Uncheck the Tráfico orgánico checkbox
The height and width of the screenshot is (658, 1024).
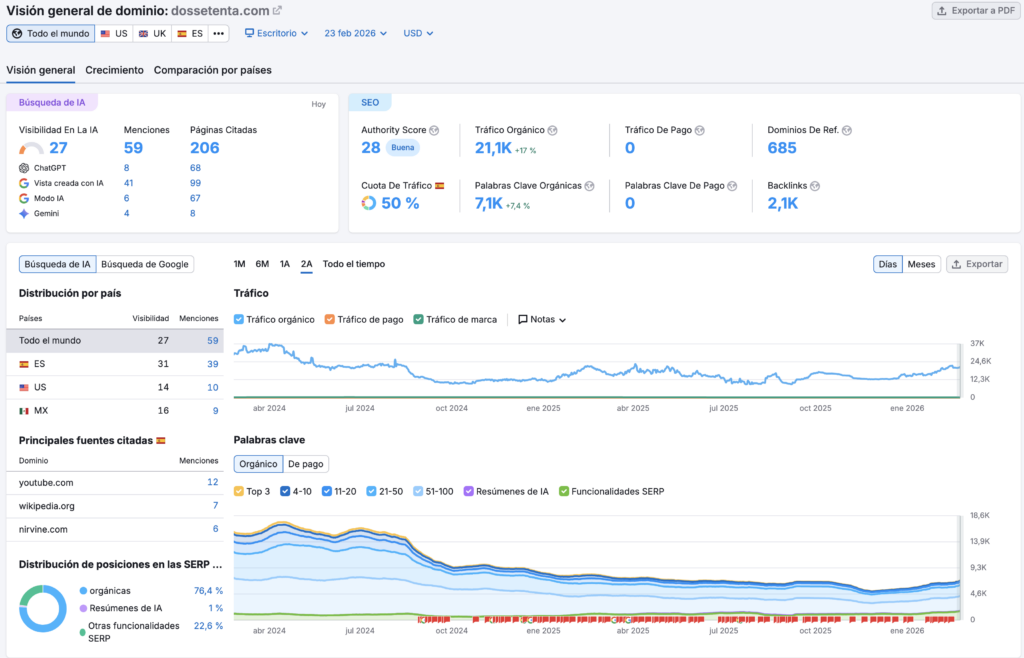pos(239,320)
